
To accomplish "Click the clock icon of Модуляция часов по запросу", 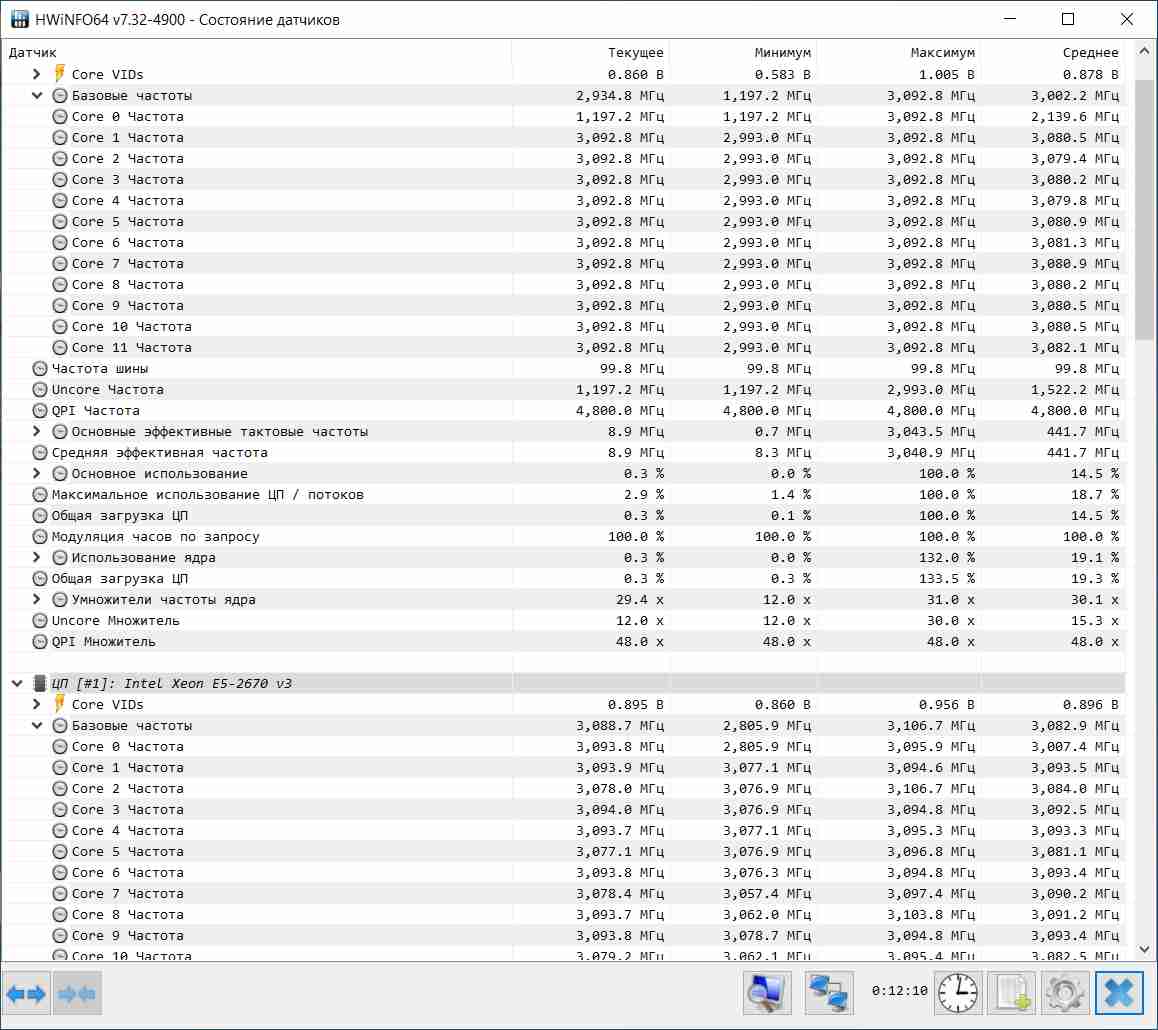I will (x=40, y=537).
